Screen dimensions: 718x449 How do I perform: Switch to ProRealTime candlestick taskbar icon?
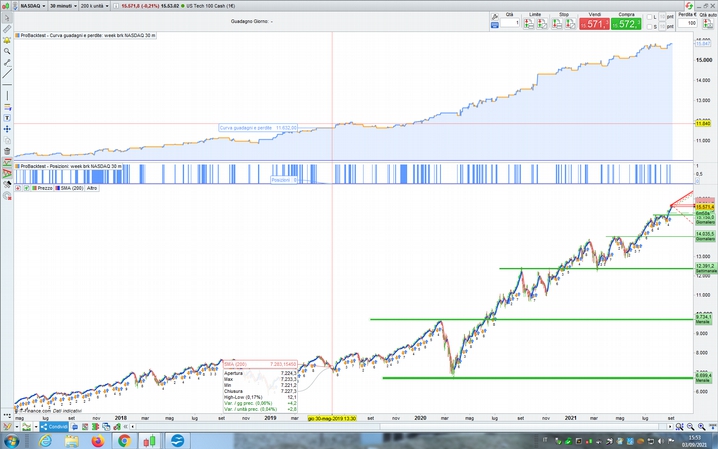(149, 441)
